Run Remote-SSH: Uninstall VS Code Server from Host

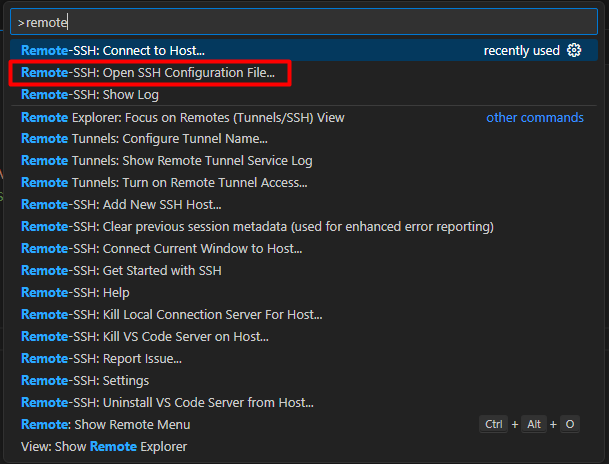(304, 402)
